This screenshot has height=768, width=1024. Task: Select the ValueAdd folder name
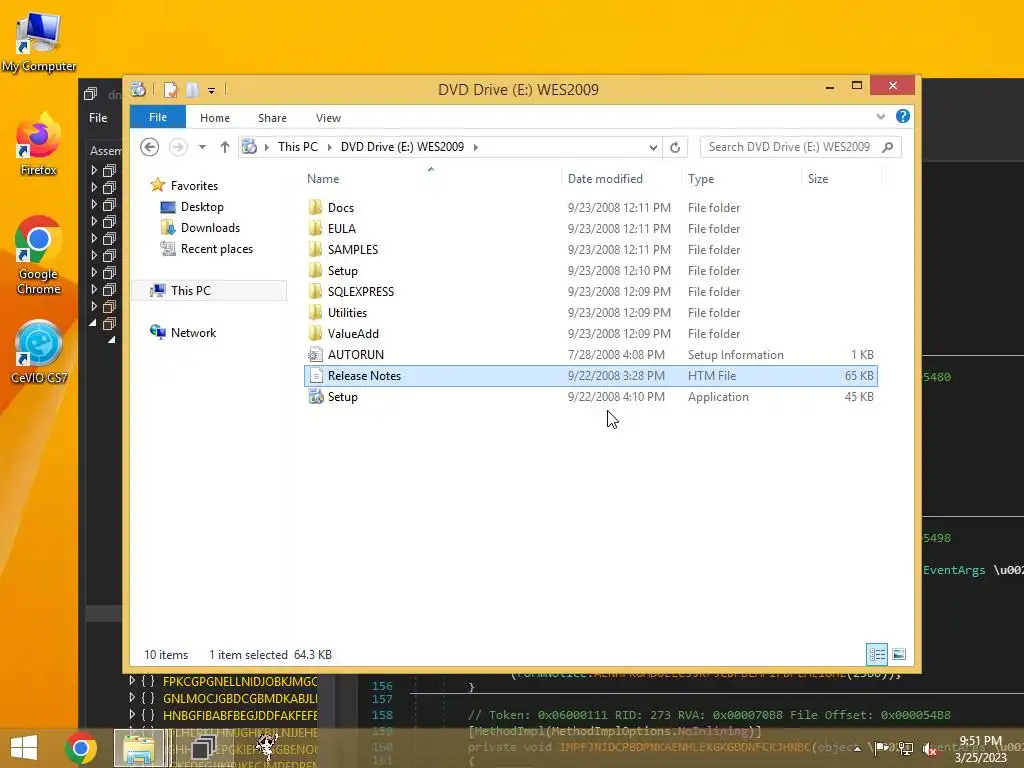(353, 333)
